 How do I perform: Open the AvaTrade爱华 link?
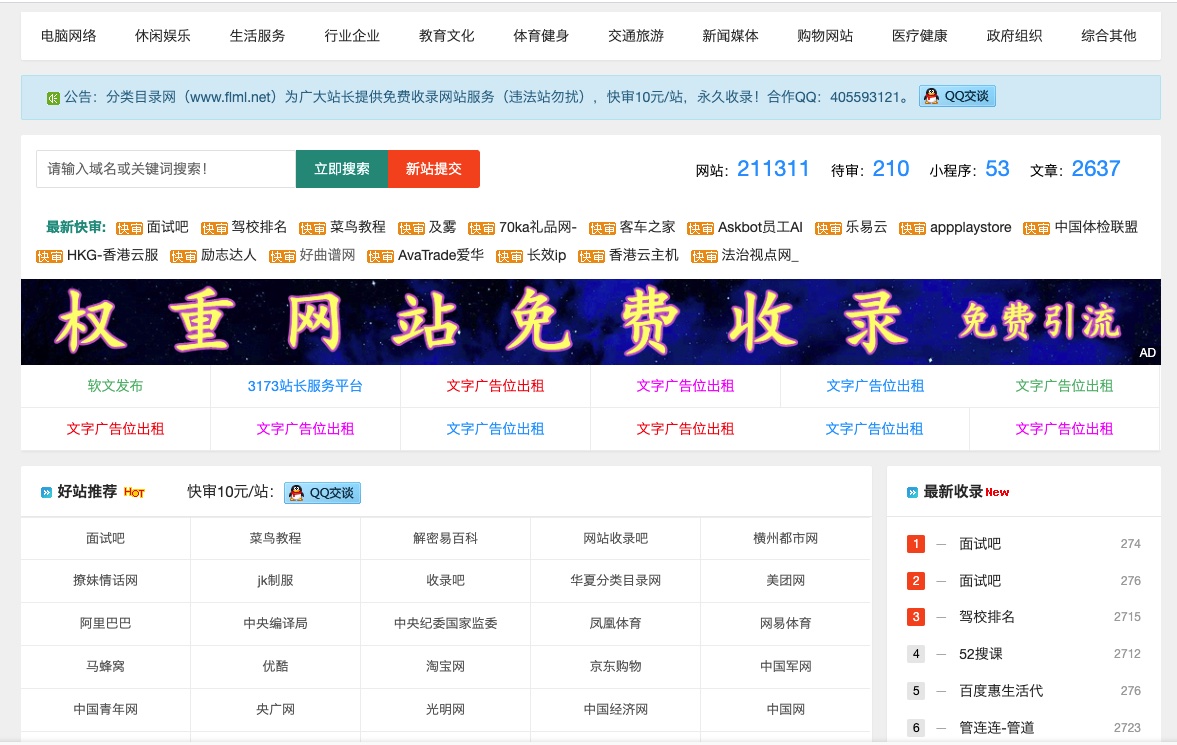point(441,255)
